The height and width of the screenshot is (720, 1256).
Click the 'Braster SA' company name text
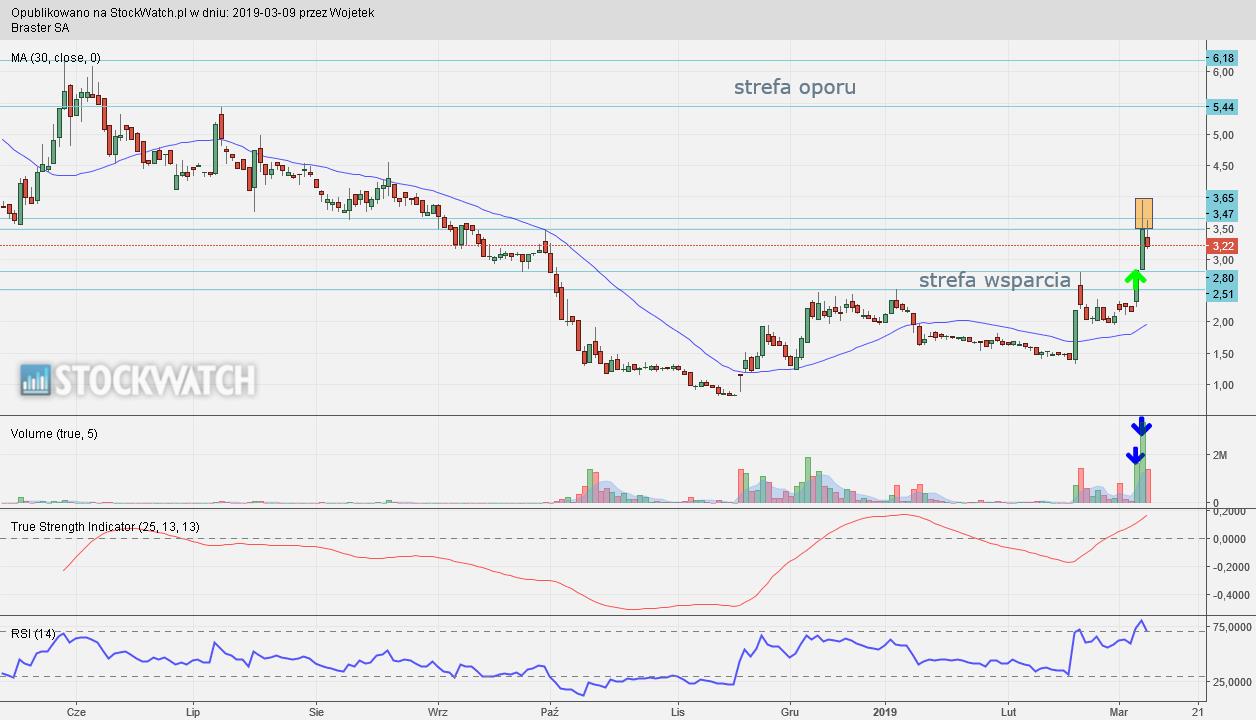coord(39,28)
